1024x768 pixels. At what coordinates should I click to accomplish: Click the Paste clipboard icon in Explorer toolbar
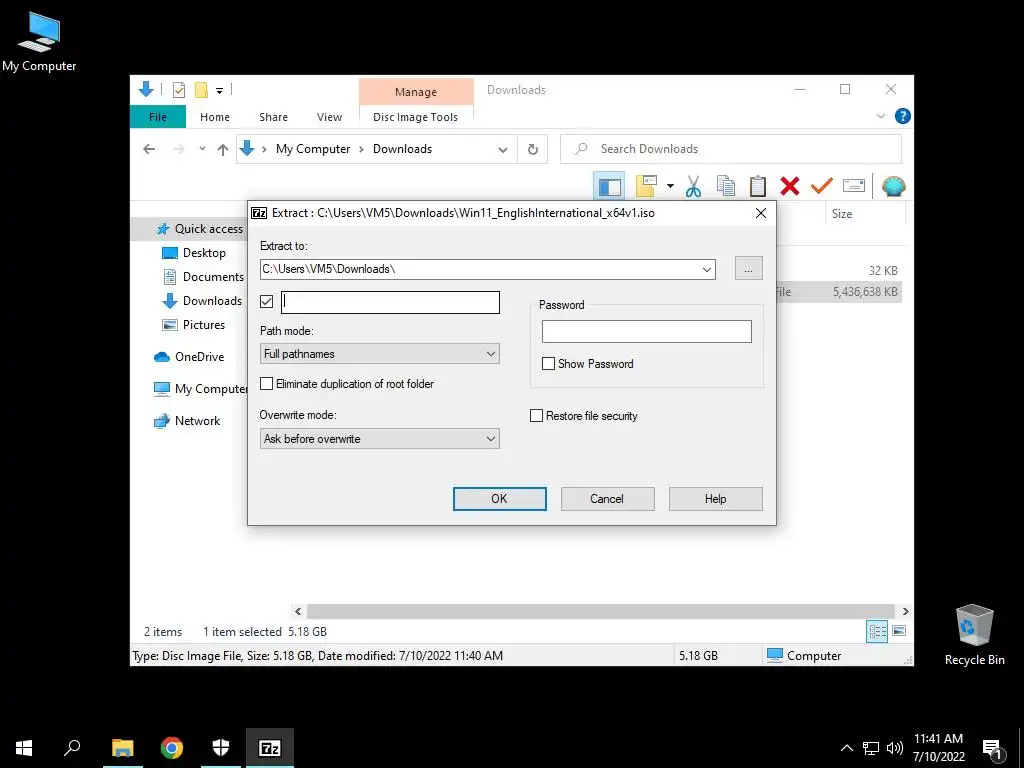758,187
